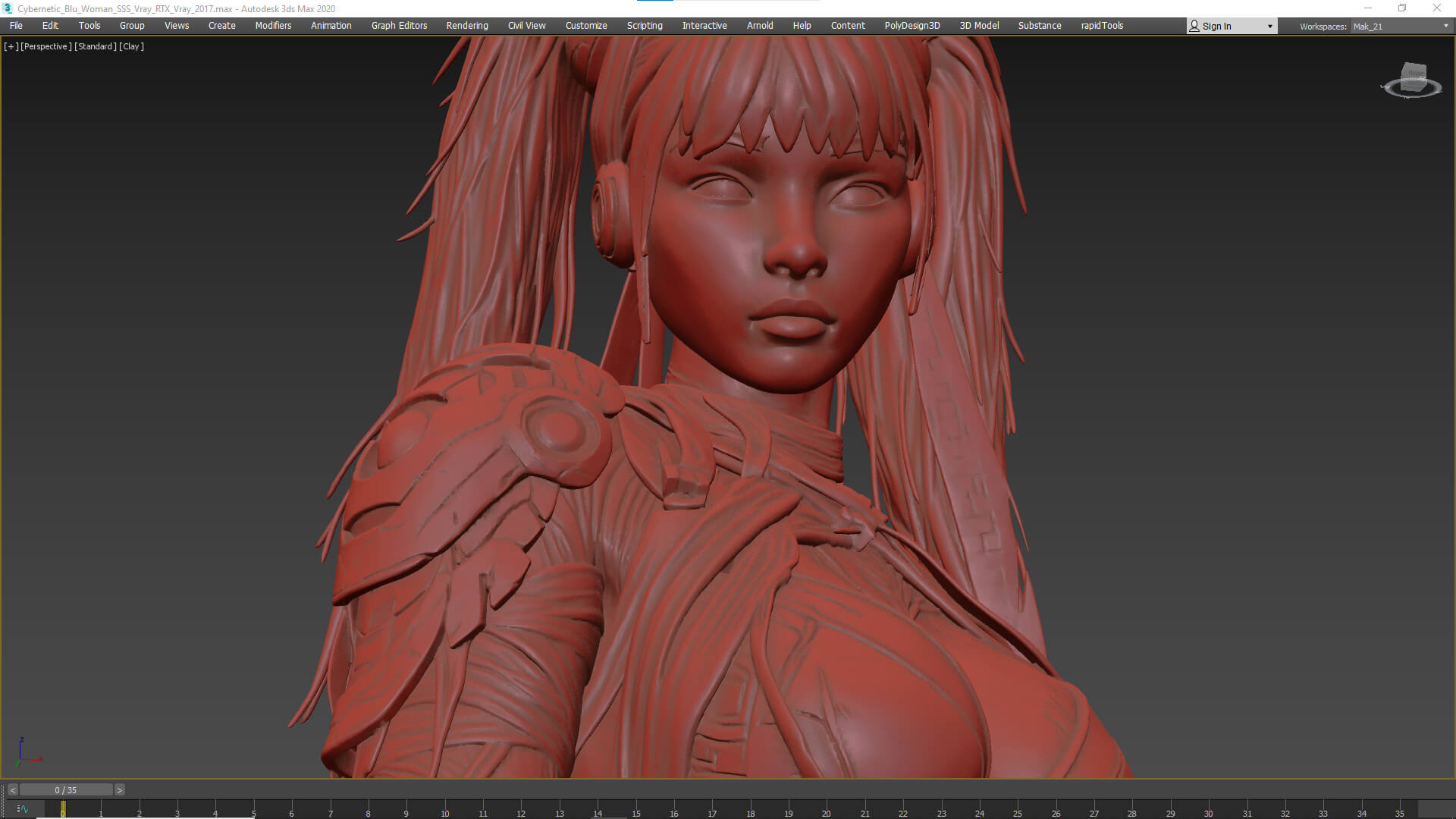
Task: Open the Content menu
Action: tap(848, 26)
